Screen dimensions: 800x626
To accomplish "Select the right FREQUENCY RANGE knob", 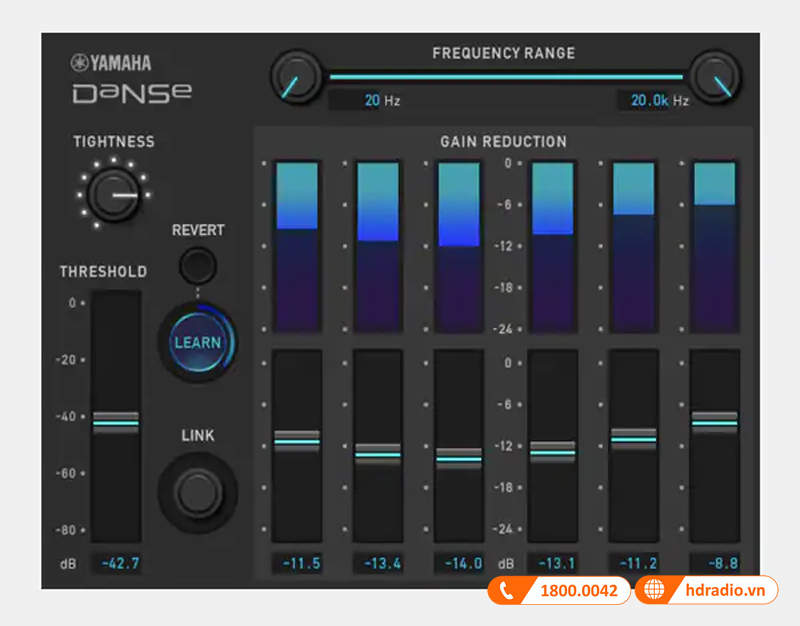I will (716, 77).
